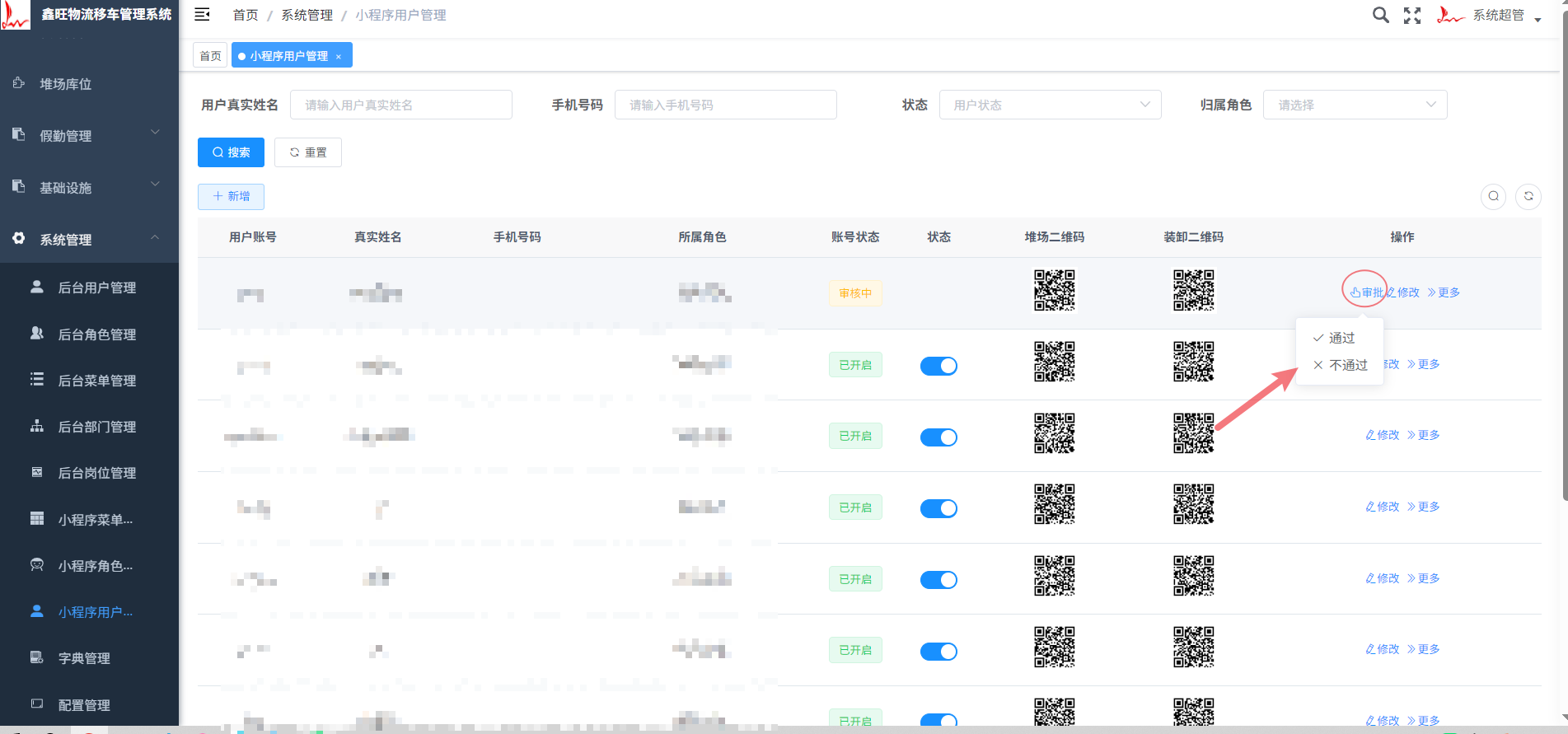Click 修改 in the third row
This screenshot has width=1568, height=734.
pos(1383,435)
